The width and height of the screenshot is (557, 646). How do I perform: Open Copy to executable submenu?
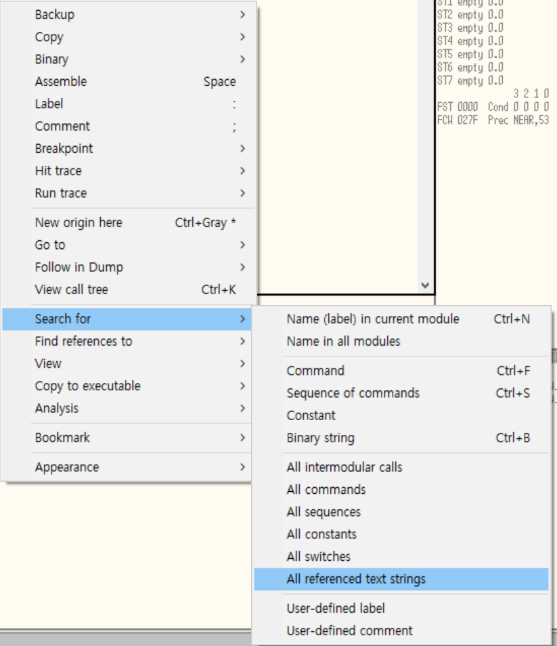[x=127, y=386]
